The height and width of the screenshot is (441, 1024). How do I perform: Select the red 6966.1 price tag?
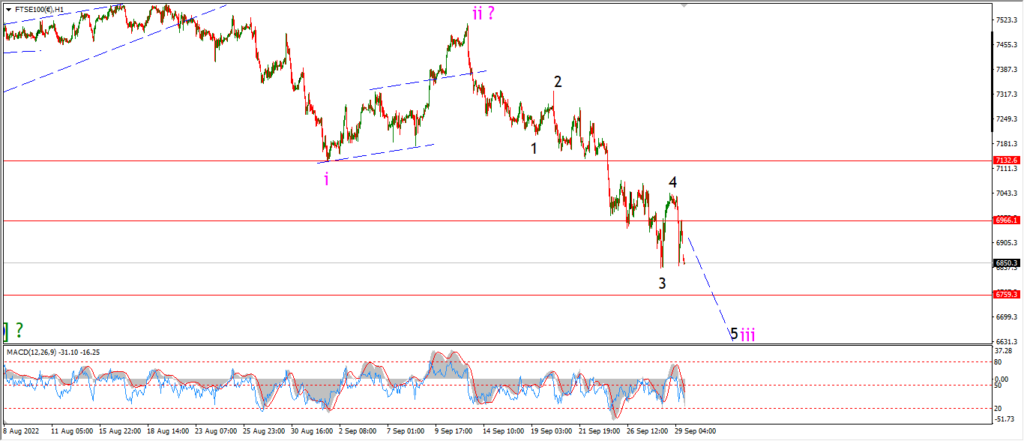pyautogui.click(x=1006, y=221)
